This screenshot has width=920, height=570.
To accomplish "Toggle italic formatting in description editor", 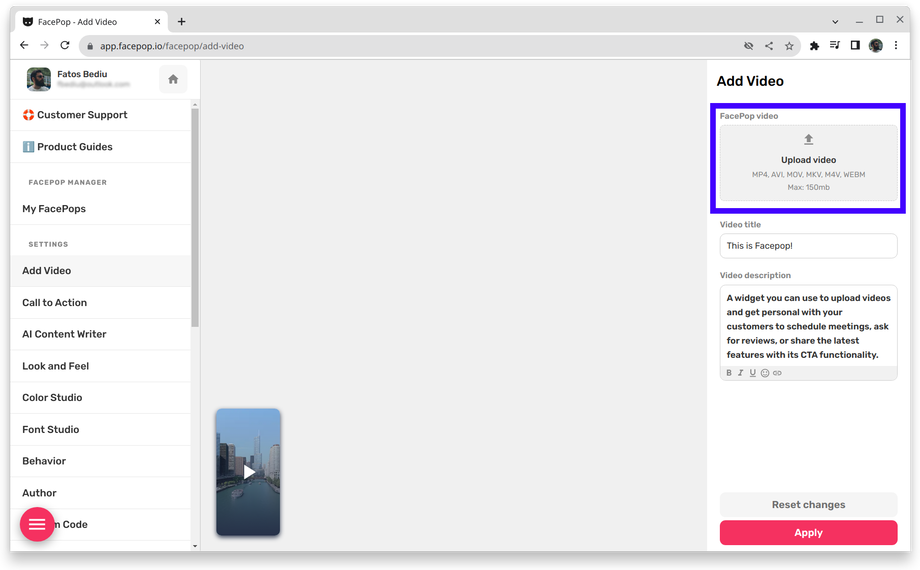I will pos(740,373).
